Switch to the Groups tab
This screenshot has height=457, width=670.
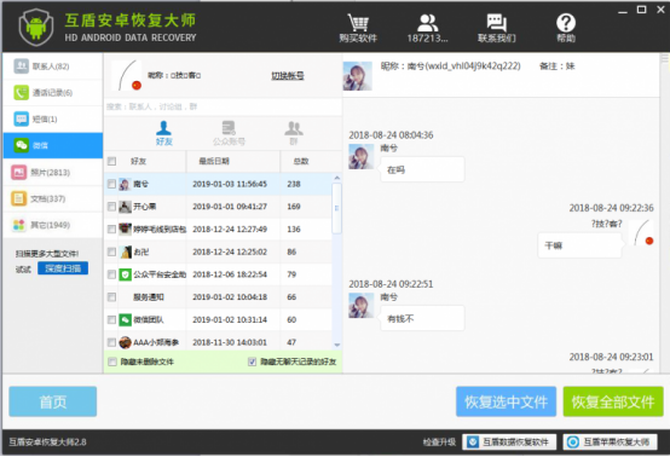coord(294,133)
